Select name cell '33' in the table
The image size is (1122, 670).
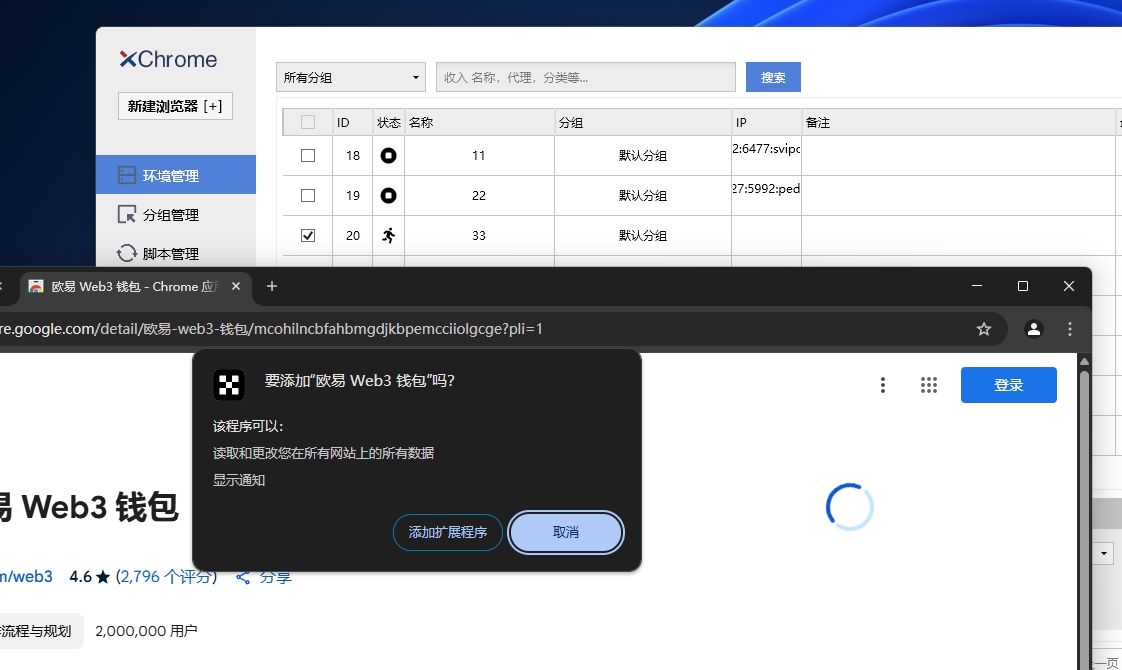pyautogui.click(x=479, y=236)
